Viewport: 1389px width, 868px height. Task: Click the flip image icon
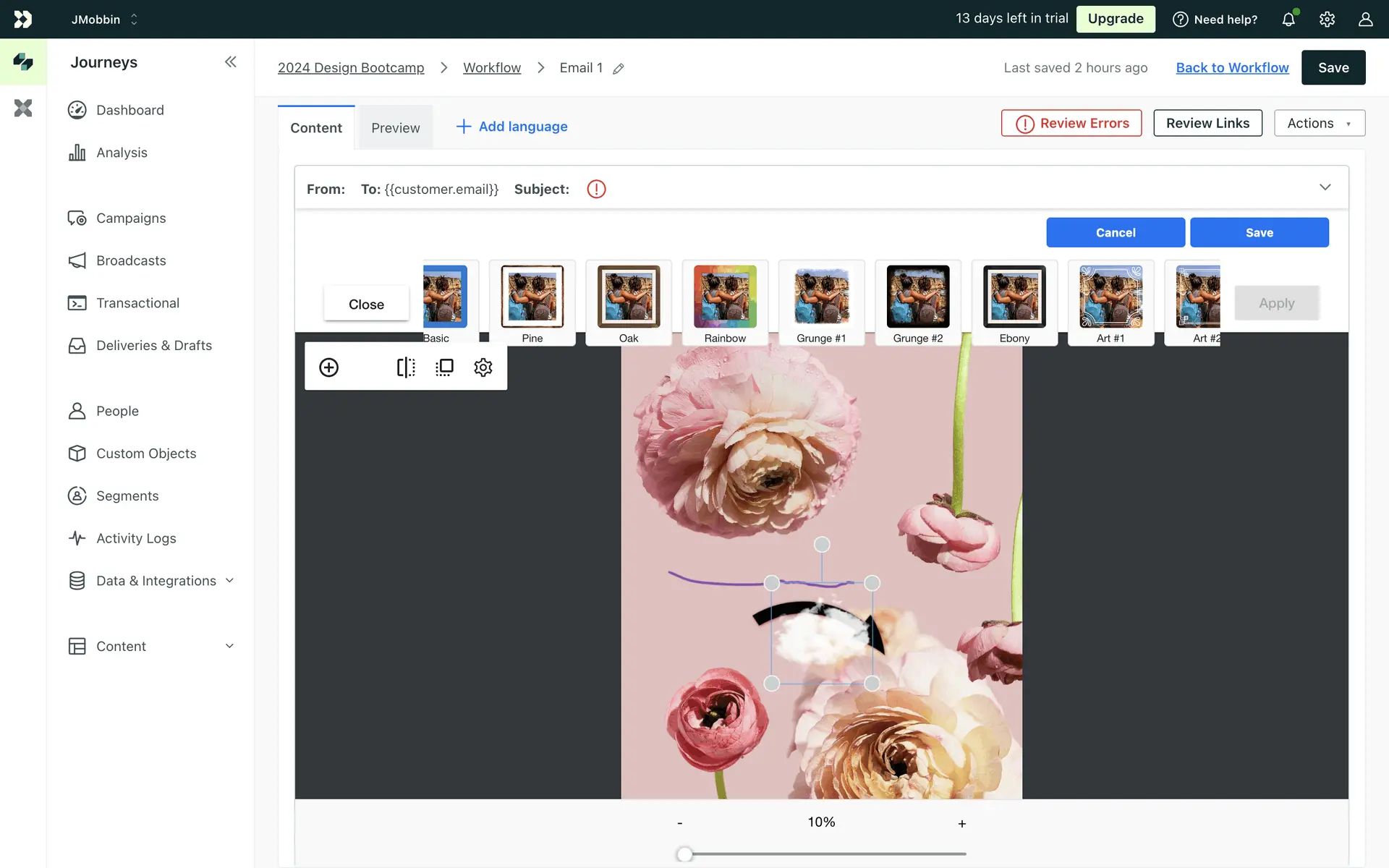pos(406,367)
